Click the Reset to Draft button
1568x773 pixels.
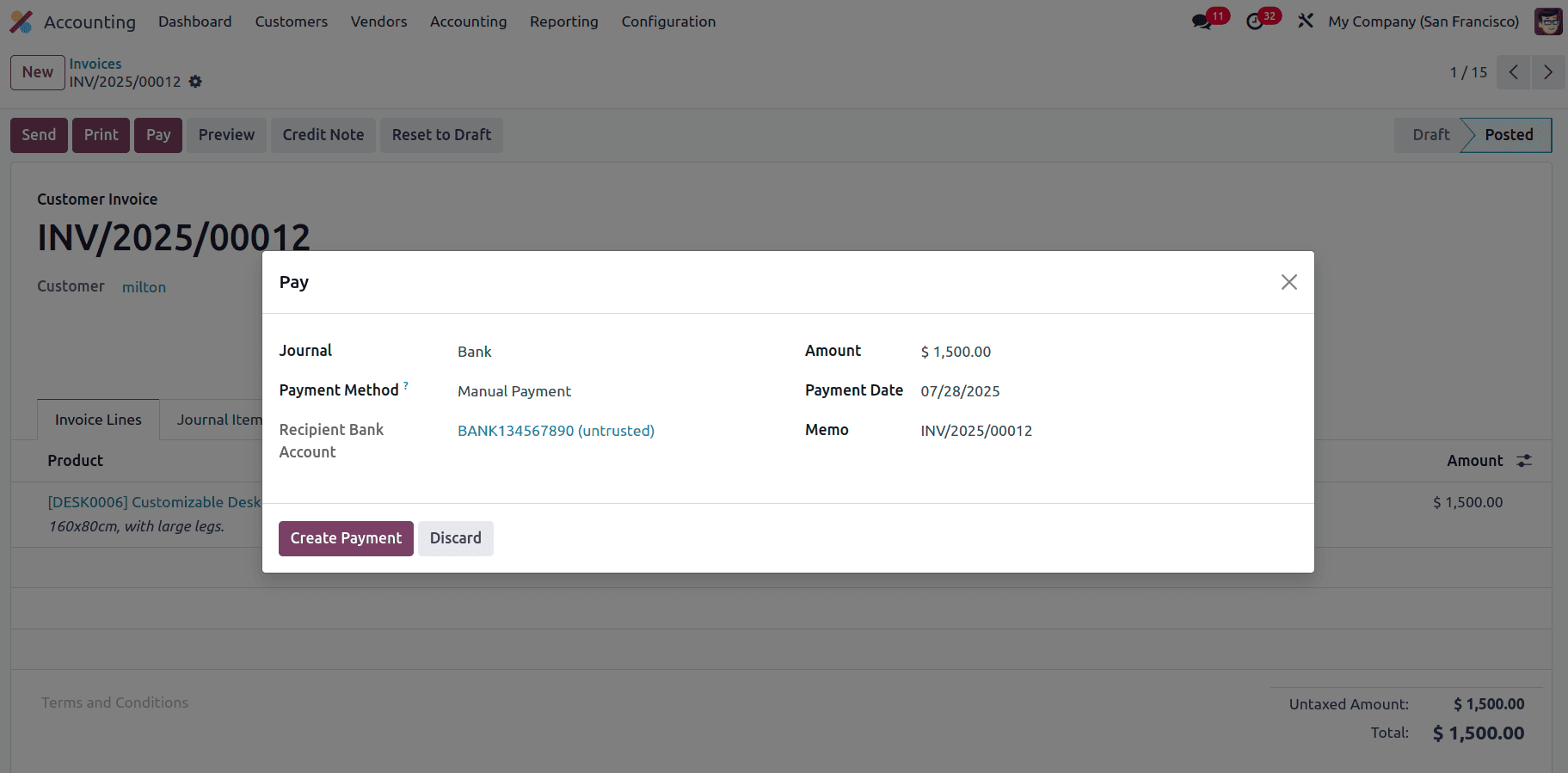[x=441, y=135]
